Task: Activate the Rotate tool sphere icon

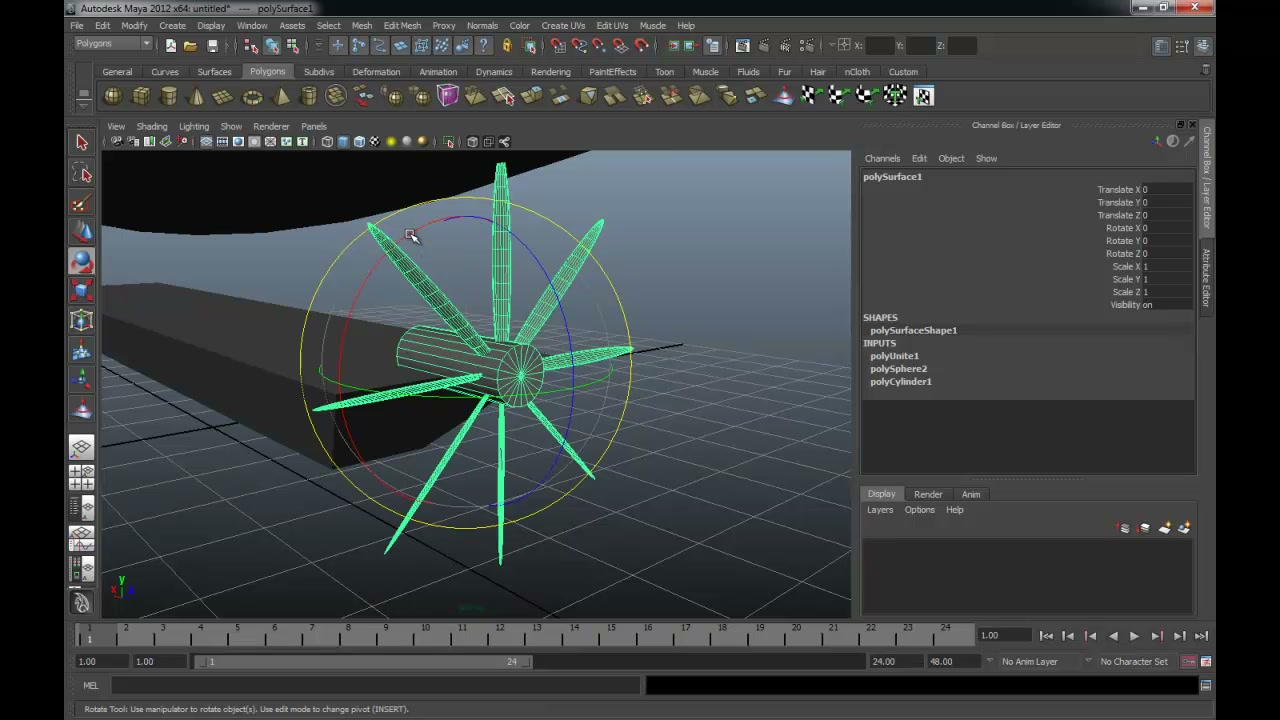Action: point(82,261)
